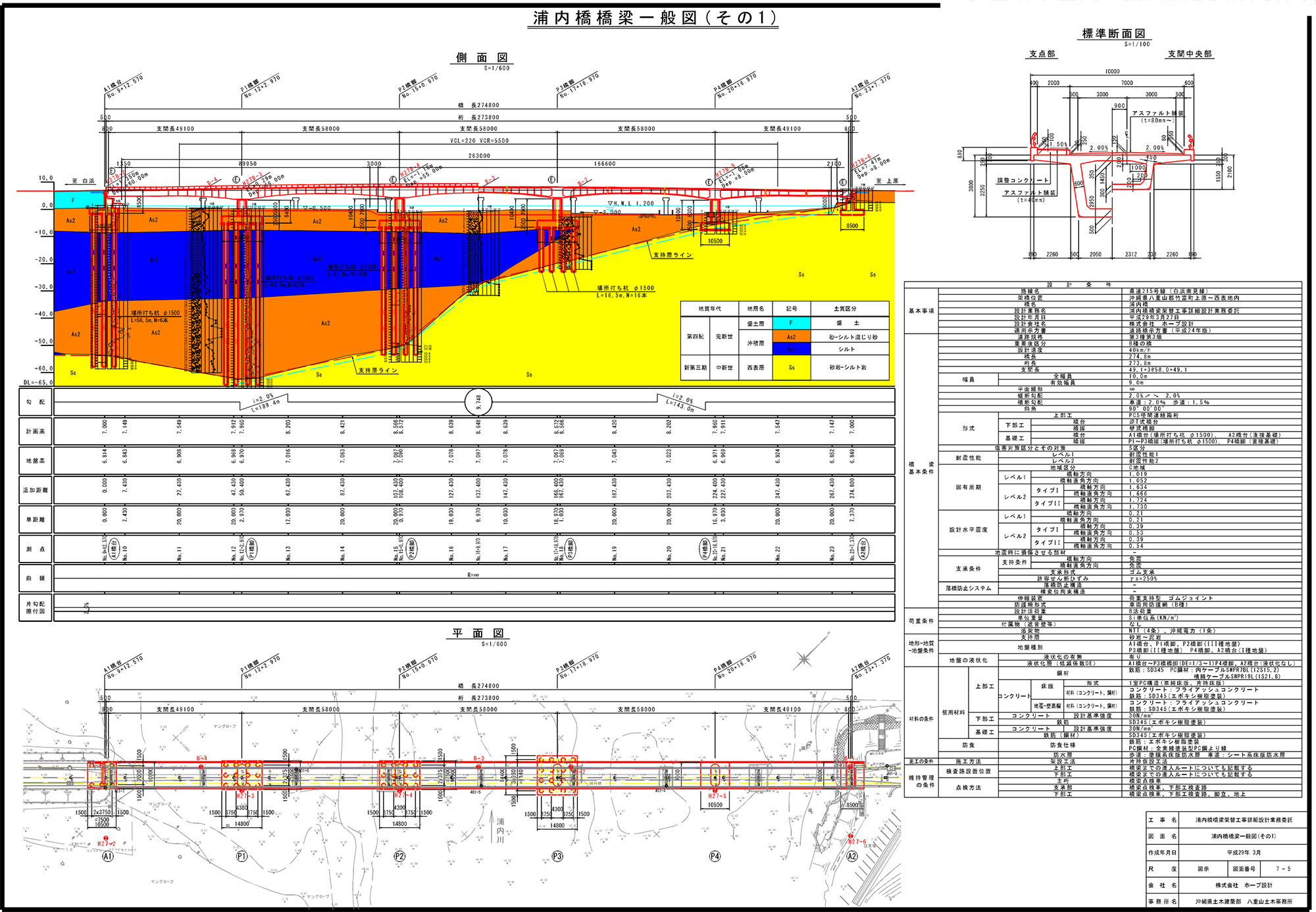Click the circled 9.748 value in gradient row
The width and height of the screenshot is (1316, 912).
pos(478,401)
